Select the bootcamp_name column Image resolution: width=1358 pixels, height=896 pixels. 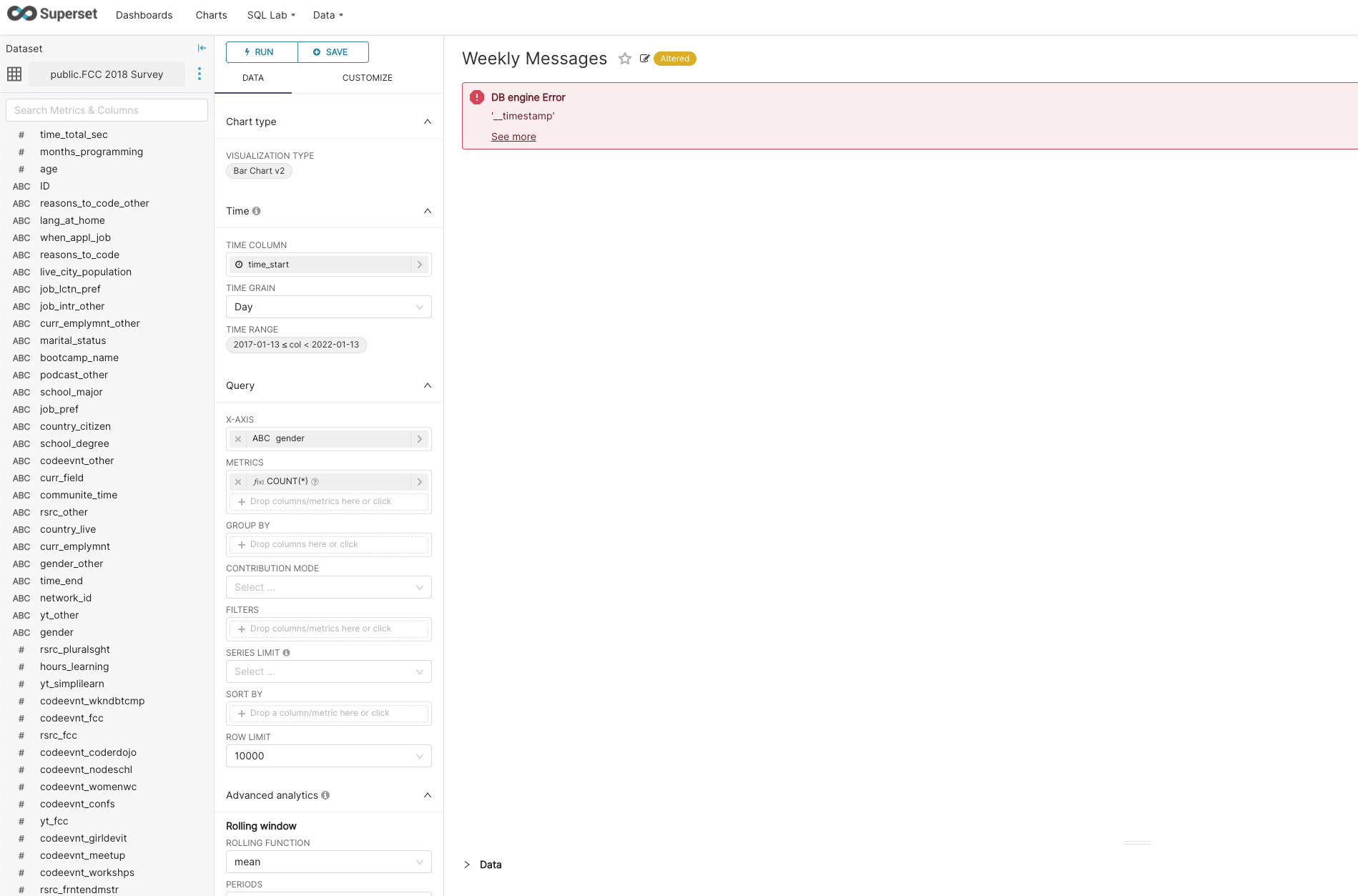pyautogui.click(x=79, y=358)
